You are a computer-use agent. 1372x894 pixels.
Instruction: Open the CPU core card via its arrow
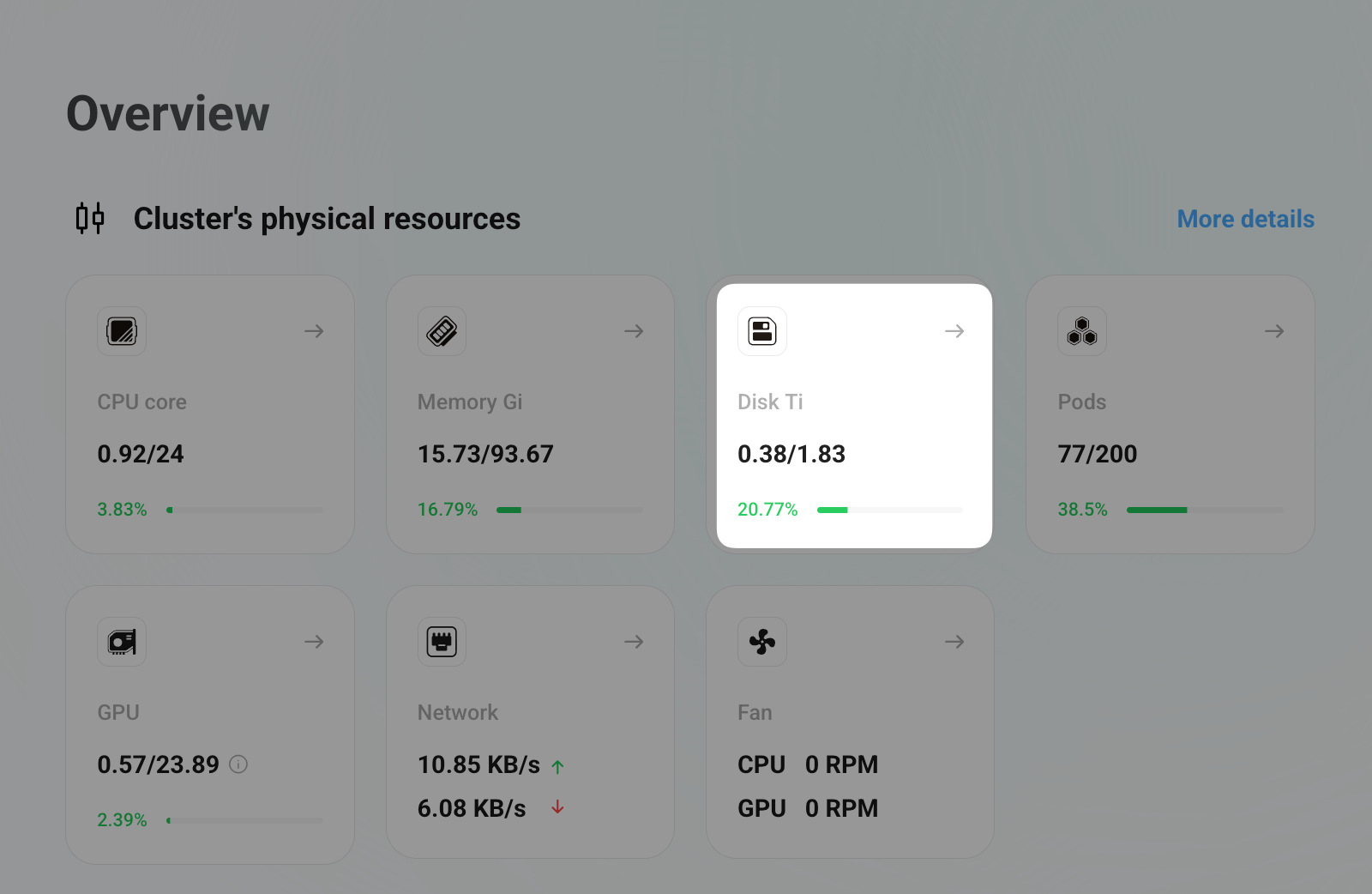pyautogui.click(x=314, y=331)
